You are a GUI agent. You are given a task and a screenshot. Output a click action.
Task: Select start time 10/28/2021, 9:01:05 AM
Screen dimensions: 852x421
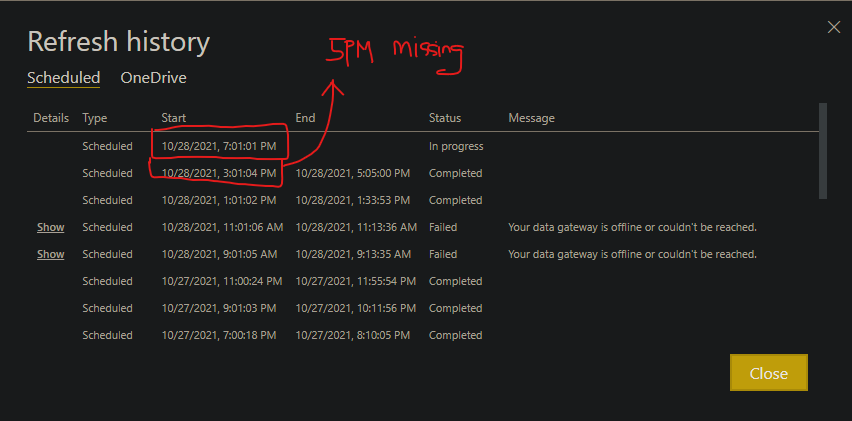point(220,254)
